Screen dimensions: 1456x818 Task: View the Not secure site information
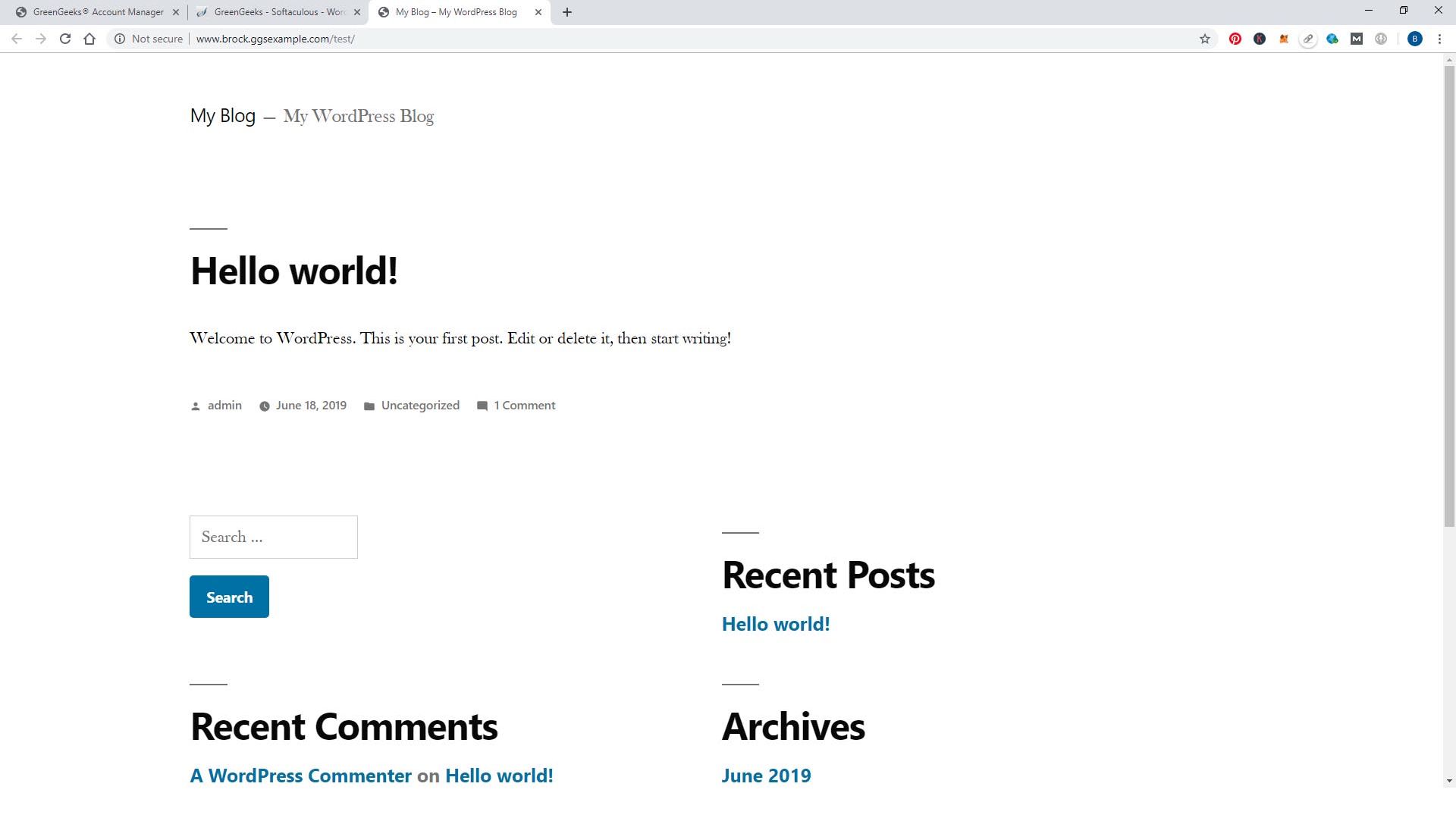coord(149,39)
